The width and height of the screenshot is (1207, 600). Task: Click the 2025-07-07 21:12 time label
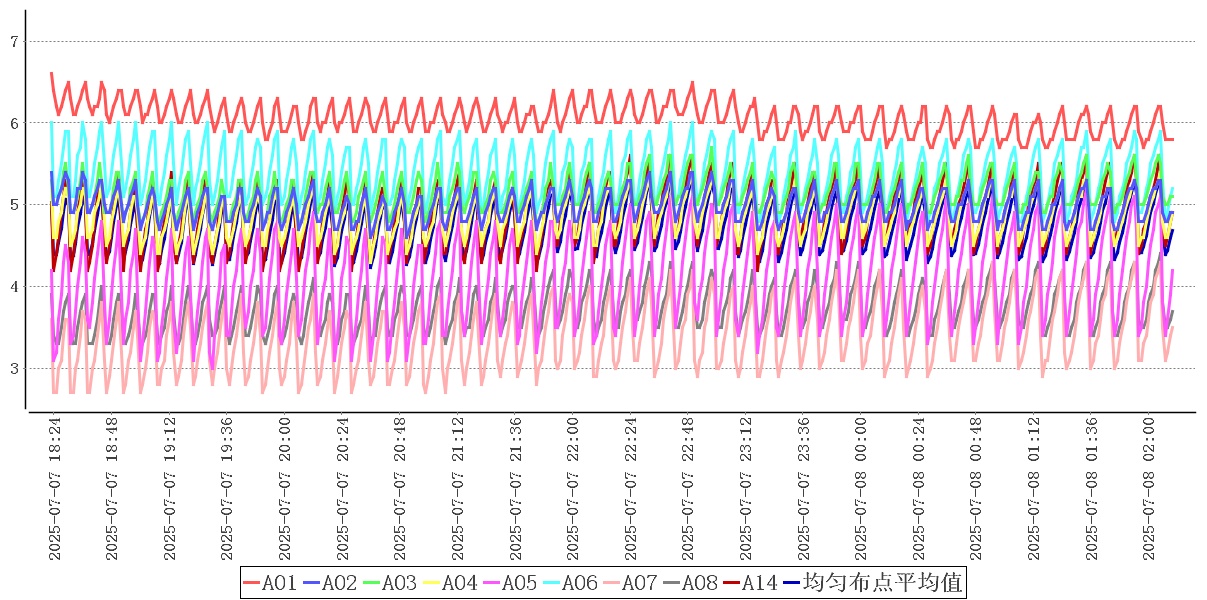click(458, 489)
